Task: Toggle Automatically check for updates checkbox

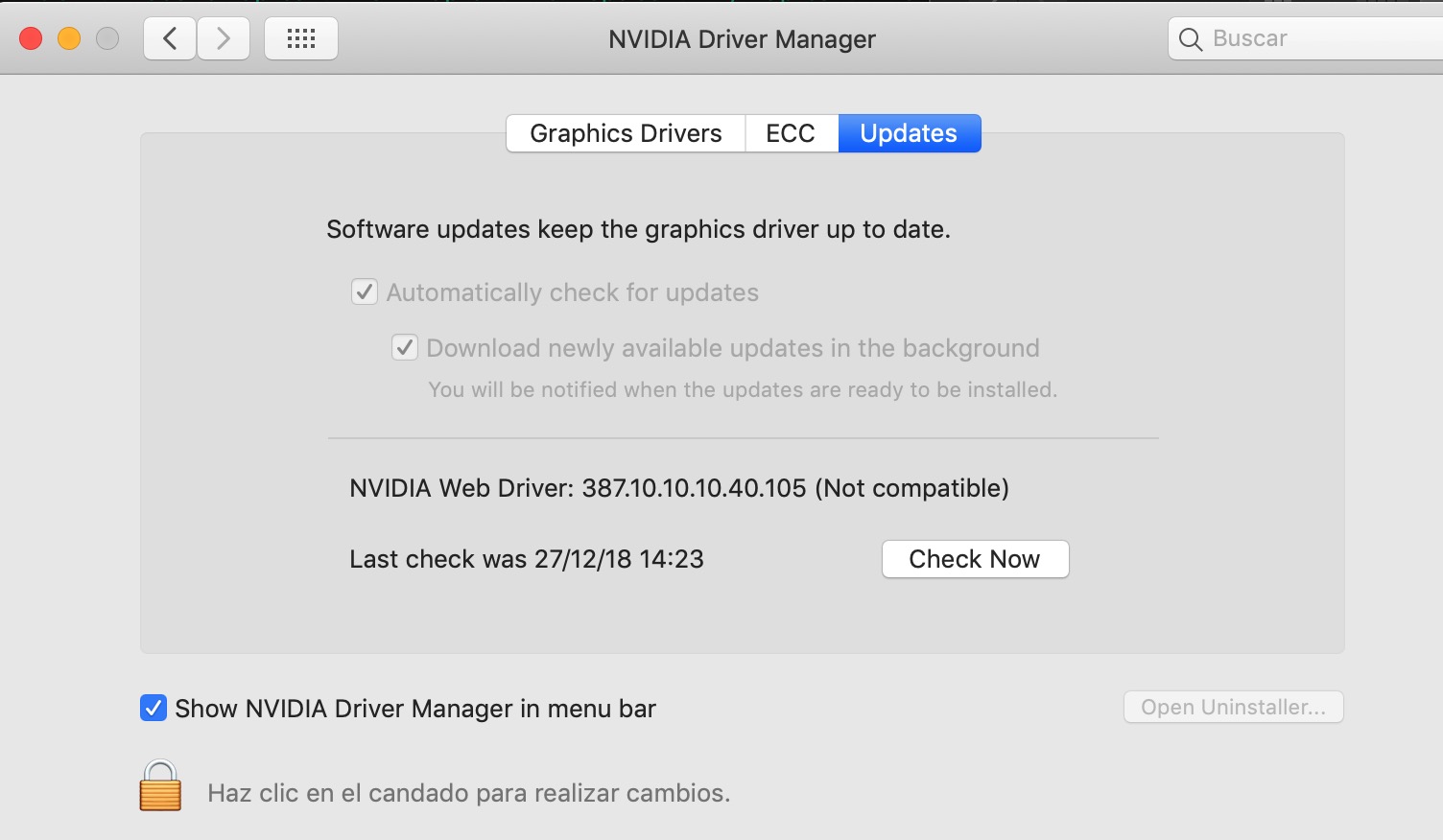Action: click(365, 292)
